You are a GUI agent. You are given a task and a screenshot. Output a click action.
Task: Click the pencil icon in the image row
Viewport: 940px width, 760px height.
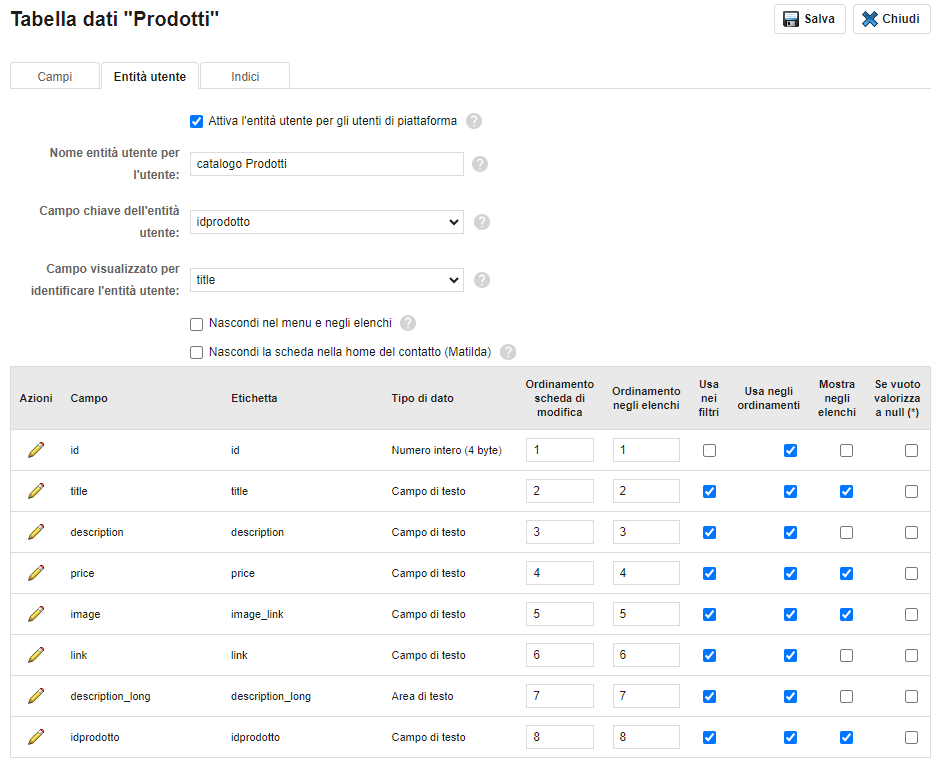(36, 614)
